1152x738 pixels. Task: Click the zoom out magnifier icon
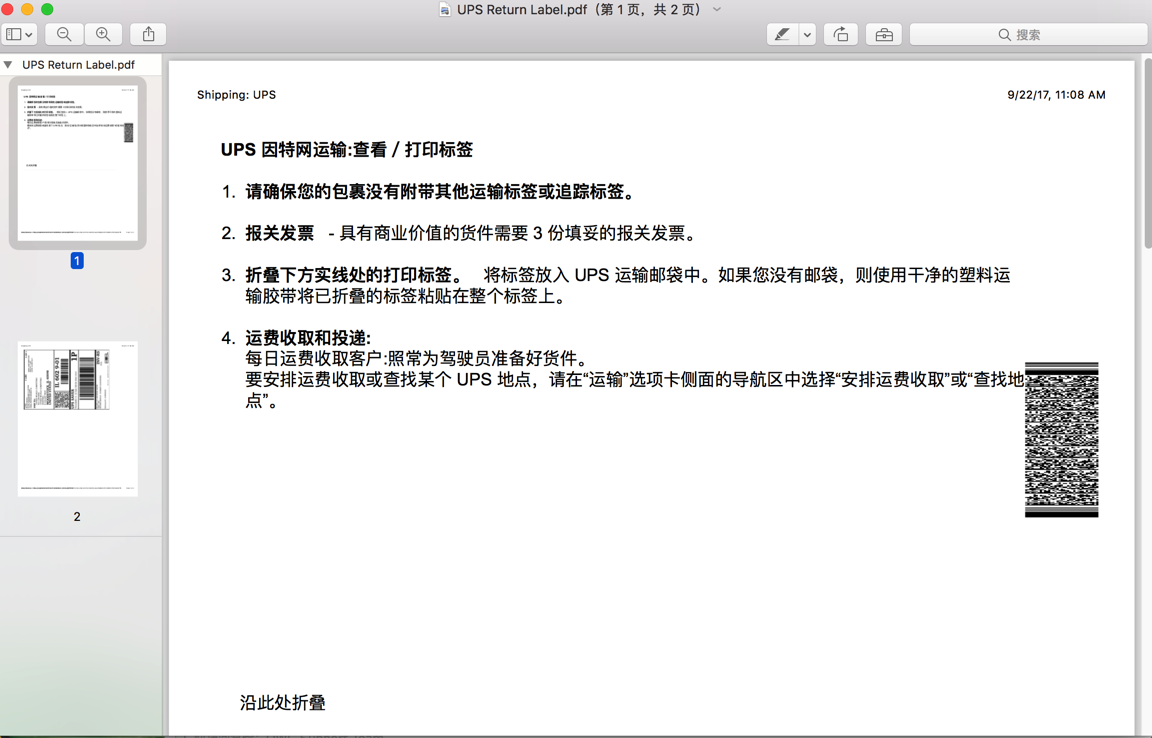(64, 35)
